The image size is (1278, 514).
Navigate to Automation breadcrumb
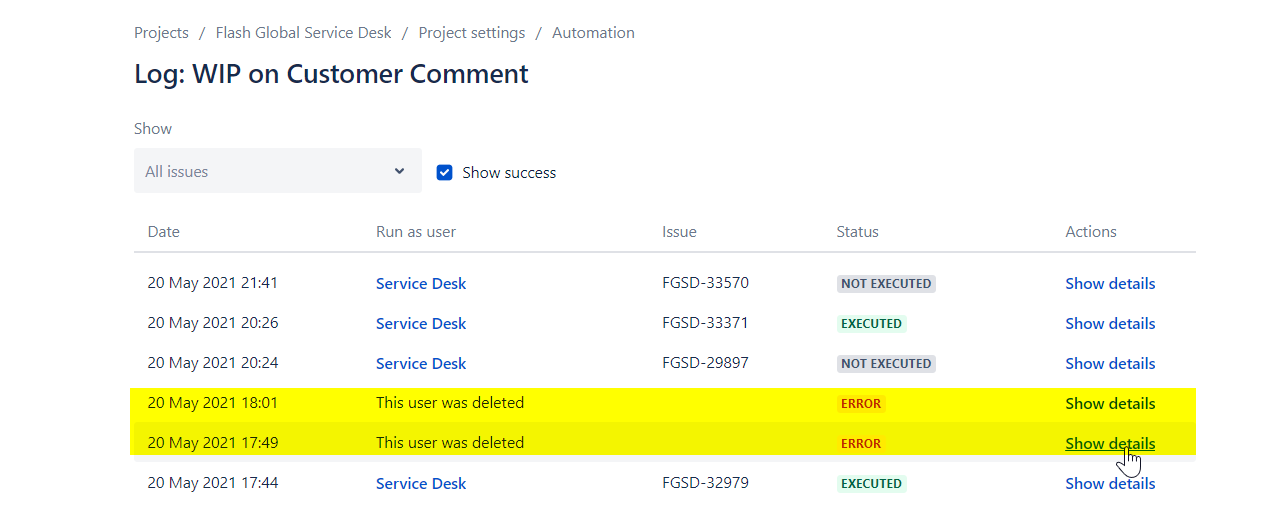point(593,33)
